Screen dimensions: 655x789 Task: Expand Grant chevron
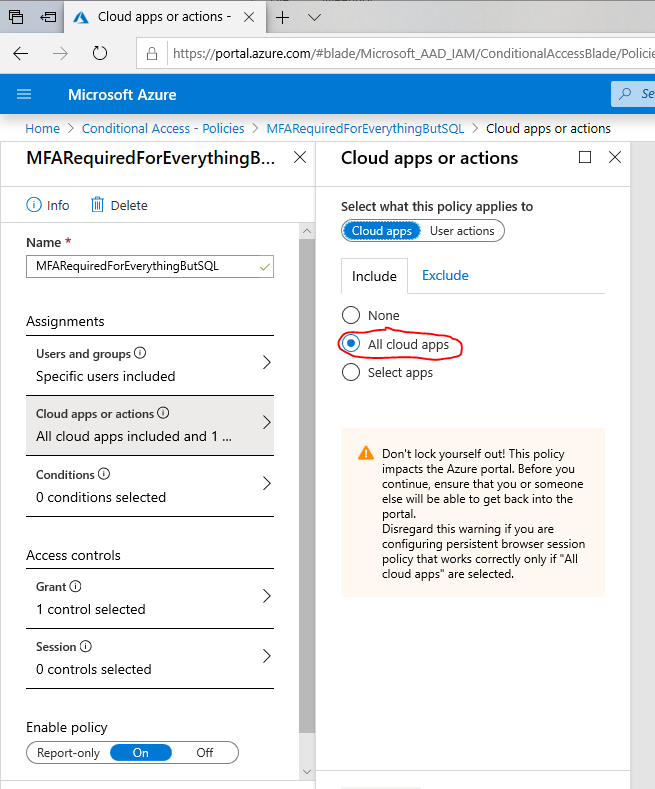267,596
